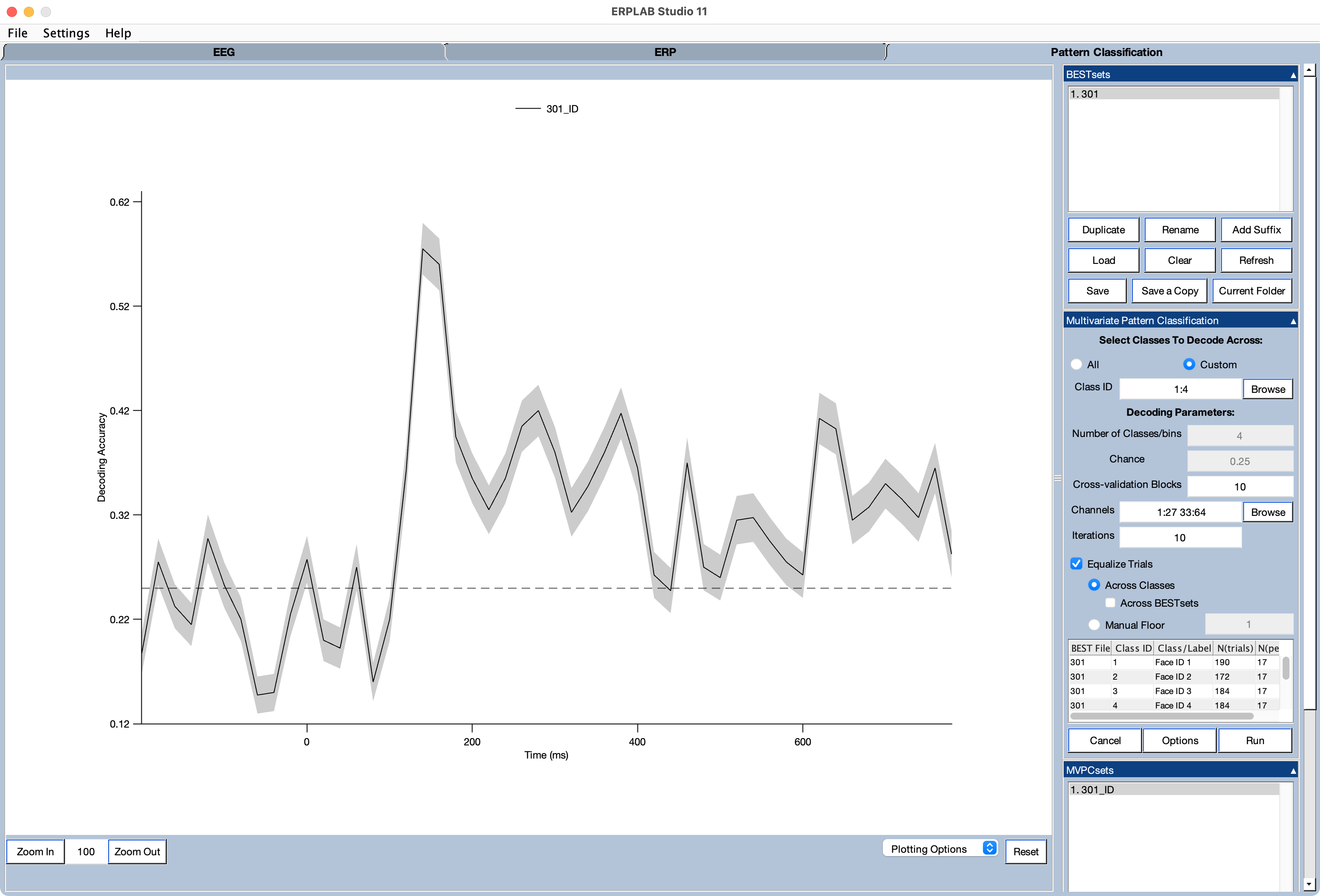The image size is (1320, 896).
Task: Click the Cancel button
Action: click(1104, 740)
